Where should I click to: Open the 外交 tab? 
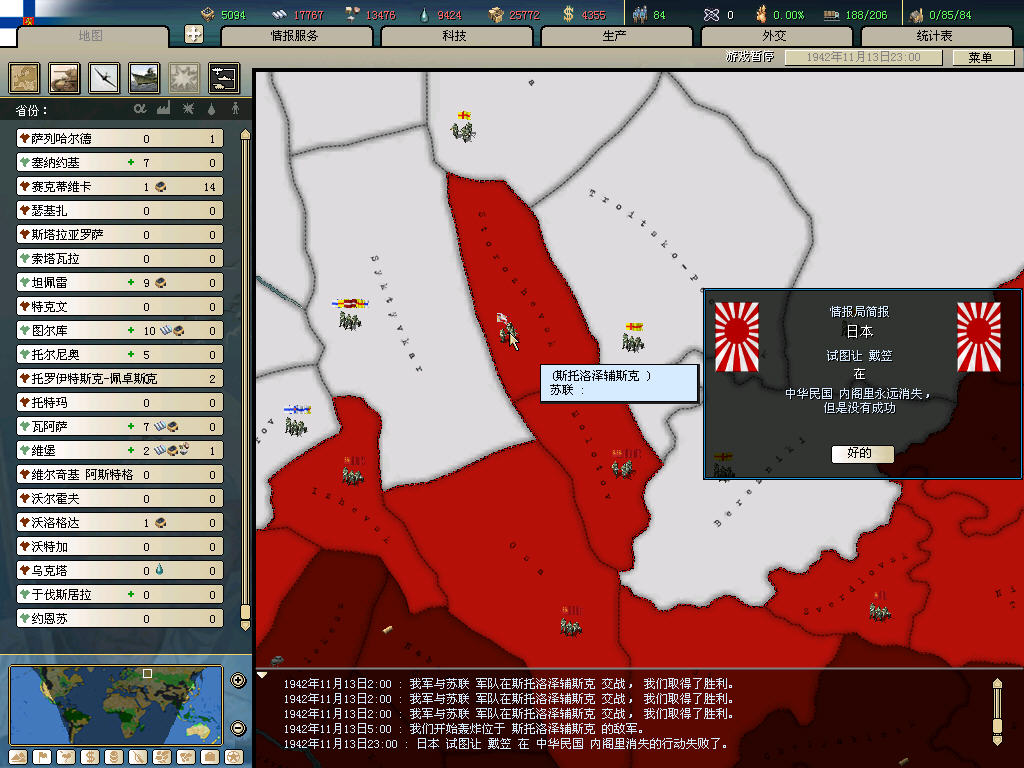776,37
